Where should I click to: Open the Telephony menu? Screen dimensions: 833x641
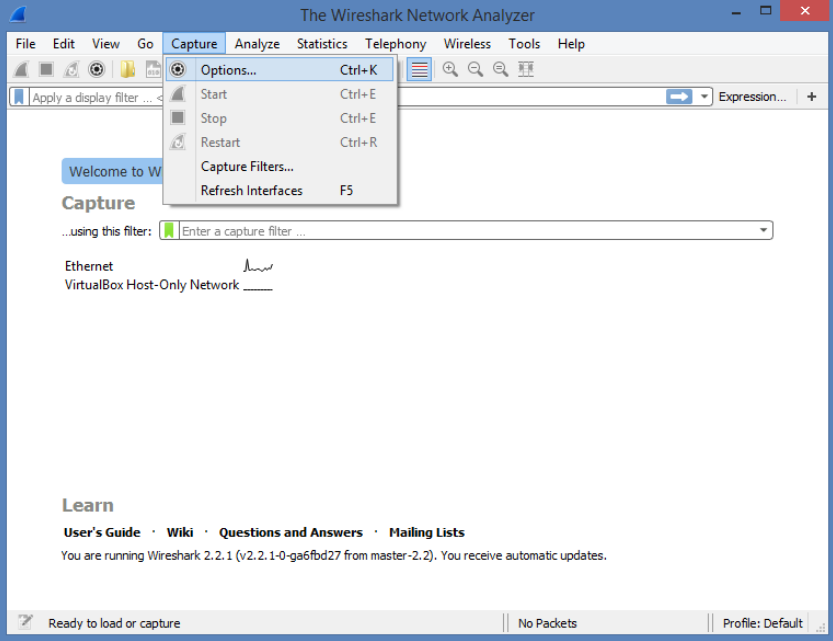[x=396, y=44]
